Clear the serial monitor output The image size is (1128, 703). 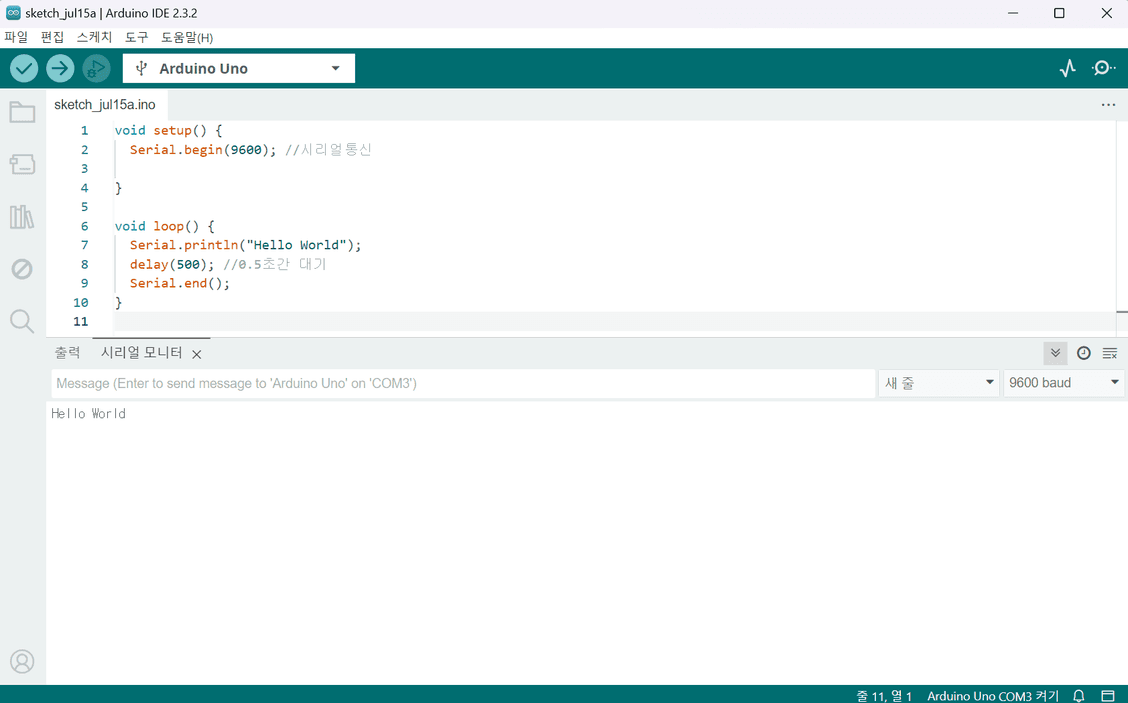(1110, 353)
